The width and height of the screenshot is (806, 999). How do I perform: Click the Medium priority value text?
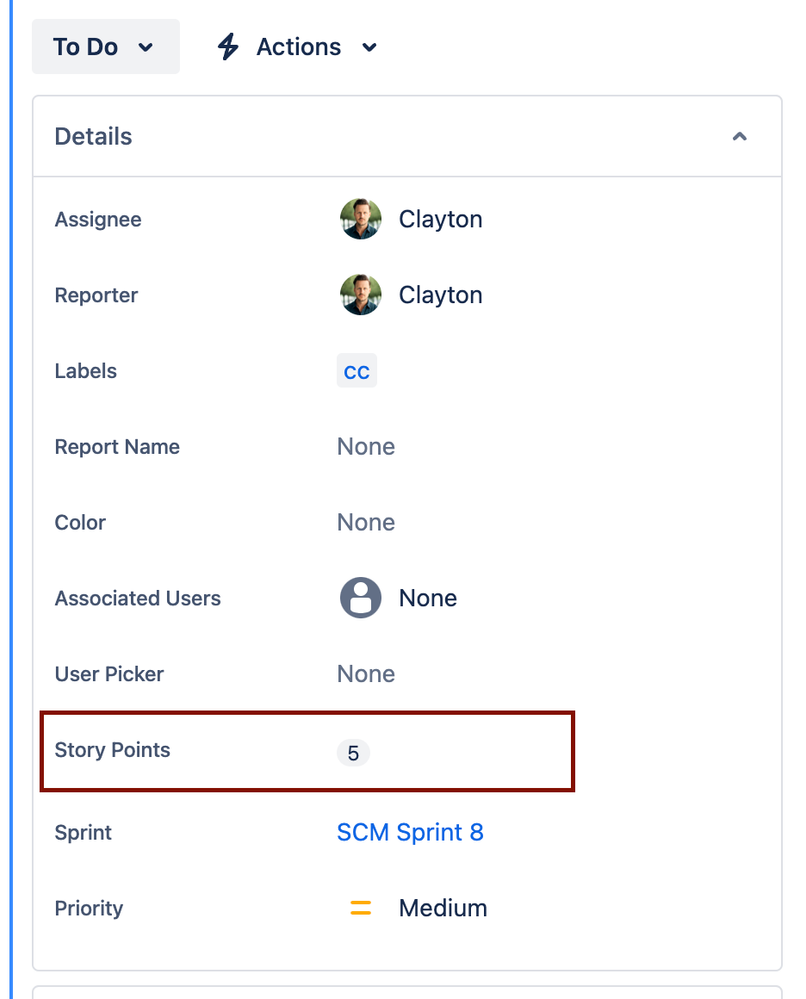(x=443, y=908)
